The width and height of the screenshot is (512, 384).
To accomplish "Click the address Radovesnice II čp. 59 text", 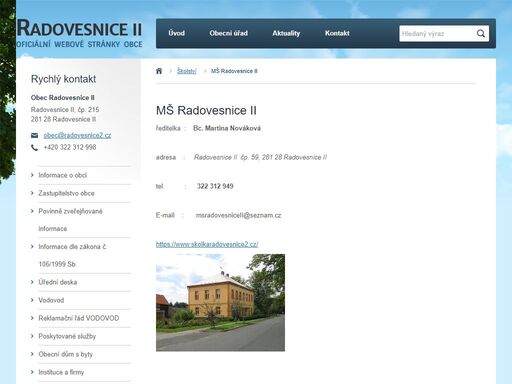I will point(260,157).
